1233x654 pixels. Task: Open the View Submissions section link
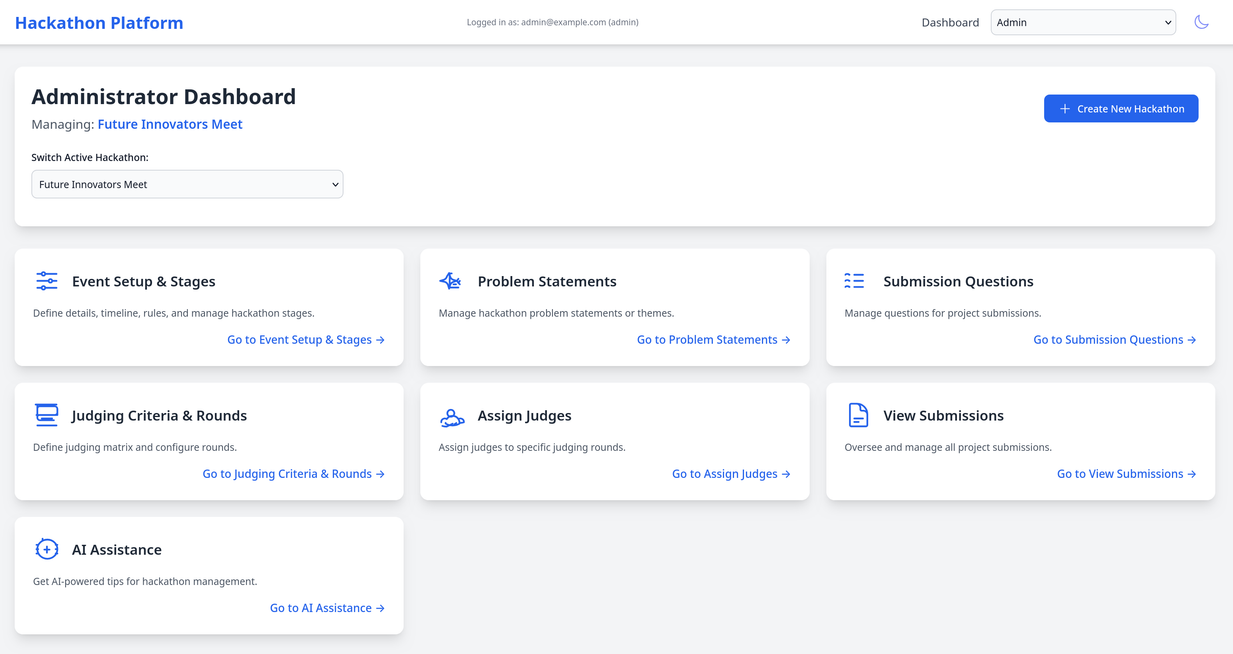tap(1126, 473)
